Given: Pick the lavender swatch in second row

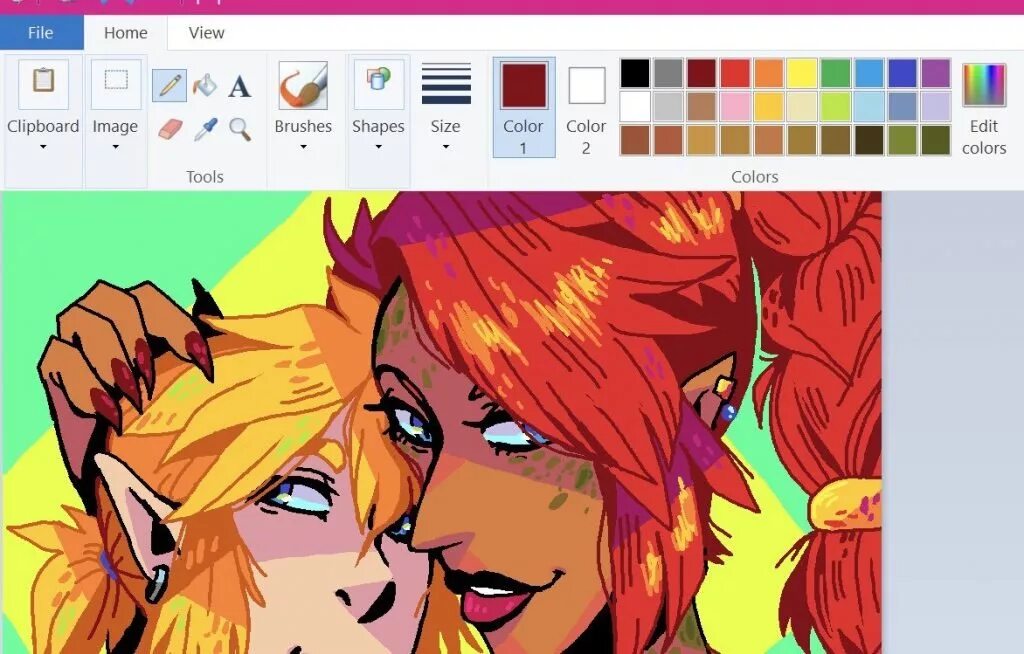Looking at the screenshot, I should [x=936, y=106].
